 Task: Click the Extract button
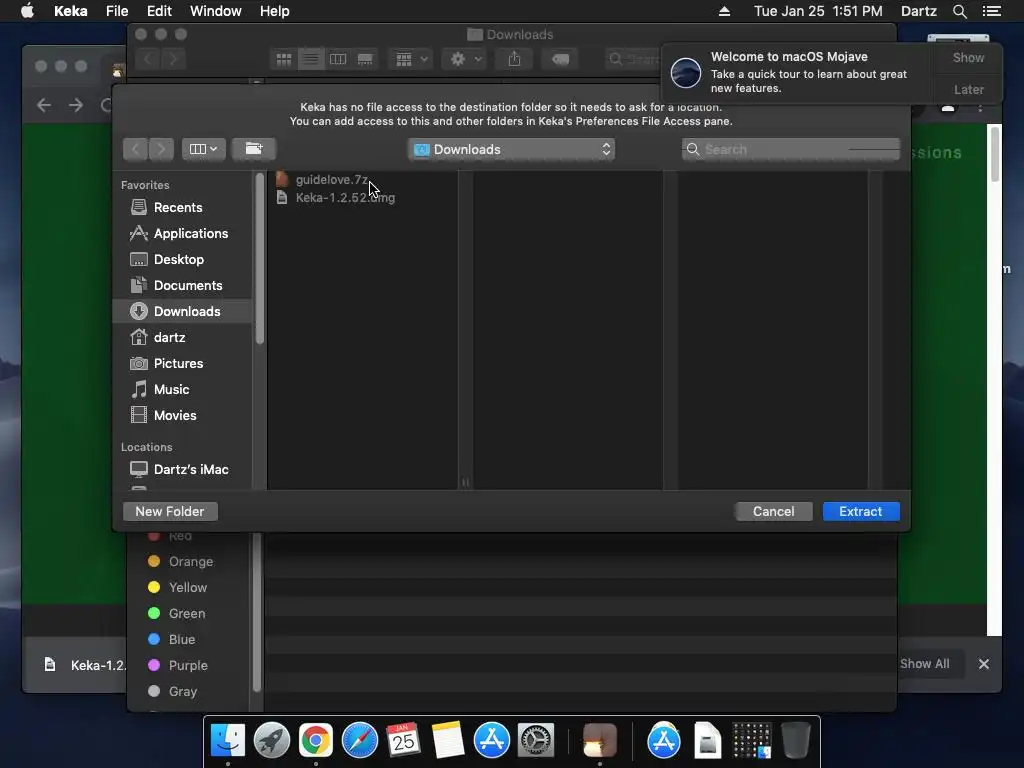(x=861, y=511)
